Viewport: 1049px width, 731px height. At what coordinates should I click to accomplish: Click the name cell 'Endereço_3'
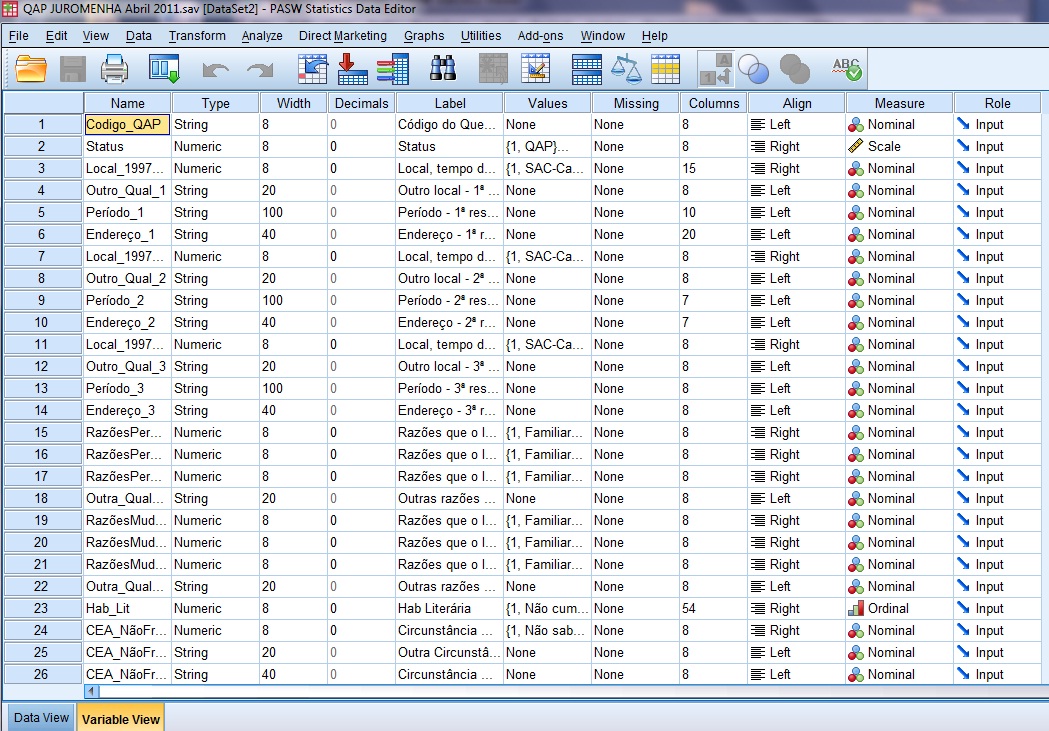[x=127, y=411]
